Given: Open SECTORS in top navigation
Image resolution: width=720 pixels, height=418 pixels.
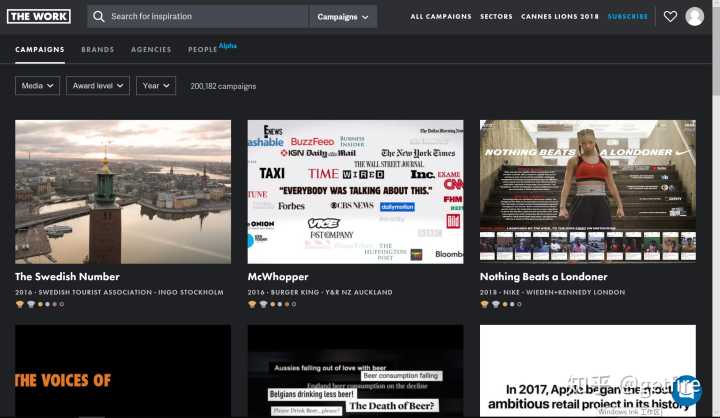Looking at the screenshot, I should [496, 17].
